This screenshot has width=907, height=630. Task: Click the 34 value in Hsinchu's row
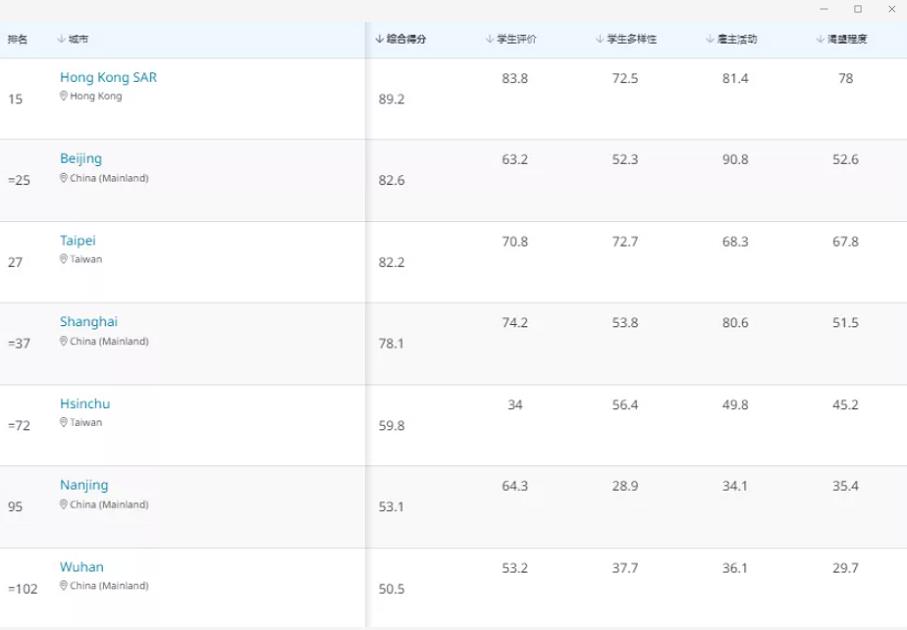pos(515,405)
